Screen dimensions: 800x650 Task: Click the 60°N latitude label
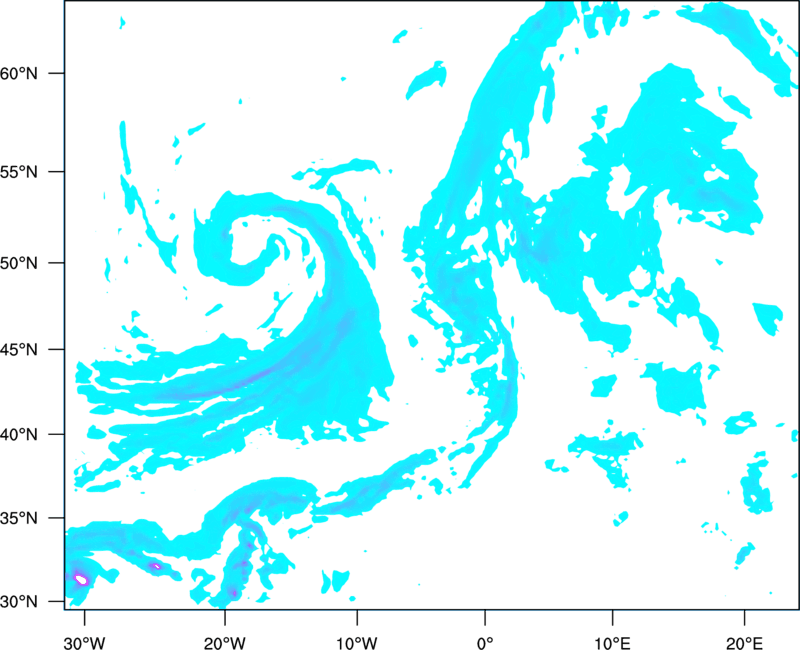click(x=19, y=73)
